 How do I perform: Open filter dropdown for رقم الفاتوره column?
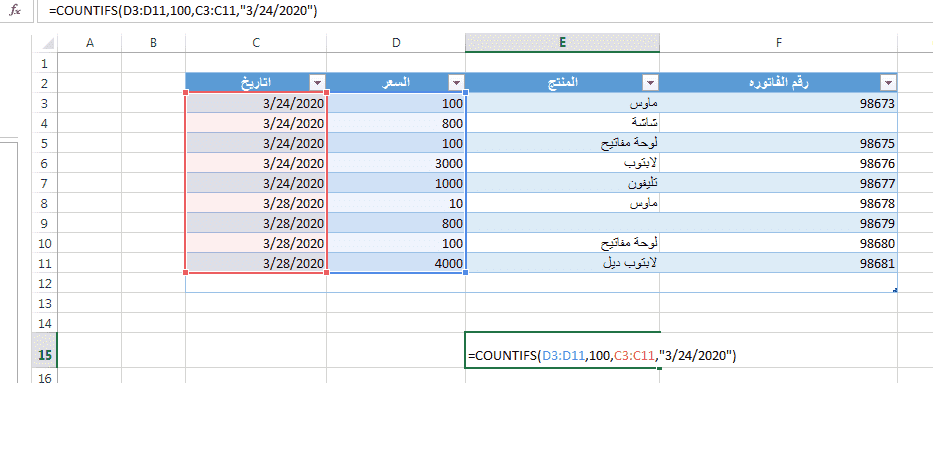888,82
